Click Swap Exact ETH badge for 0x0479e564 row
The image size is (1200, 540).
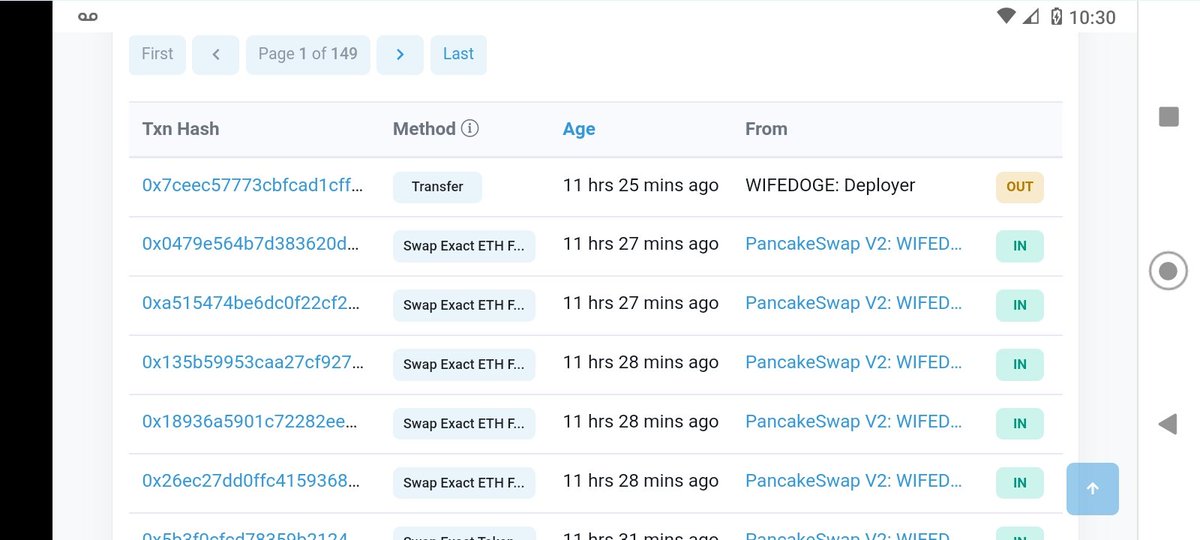tap(464, 246)
